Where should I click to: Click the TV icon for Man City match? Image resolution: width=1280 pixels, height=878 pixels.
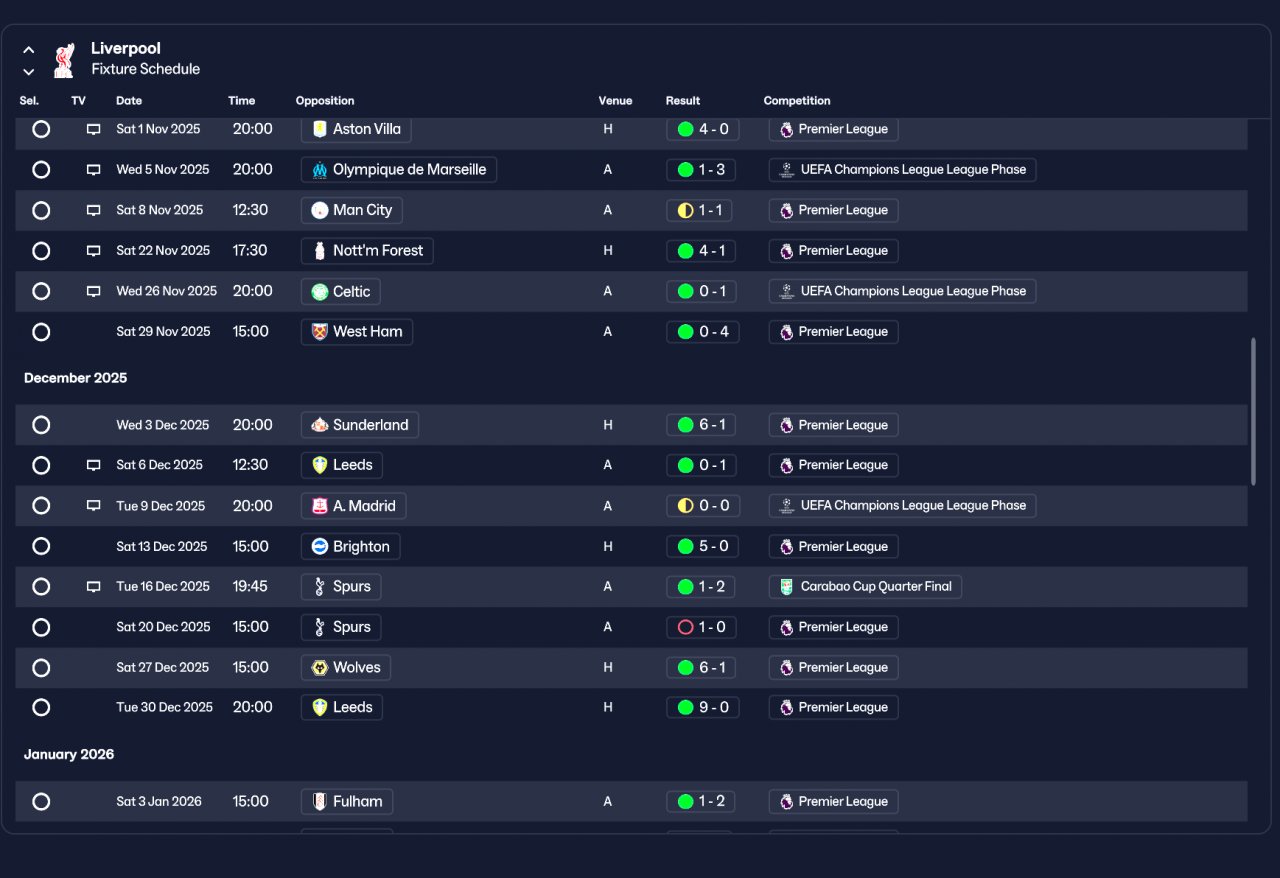click(x=93, y=210)
